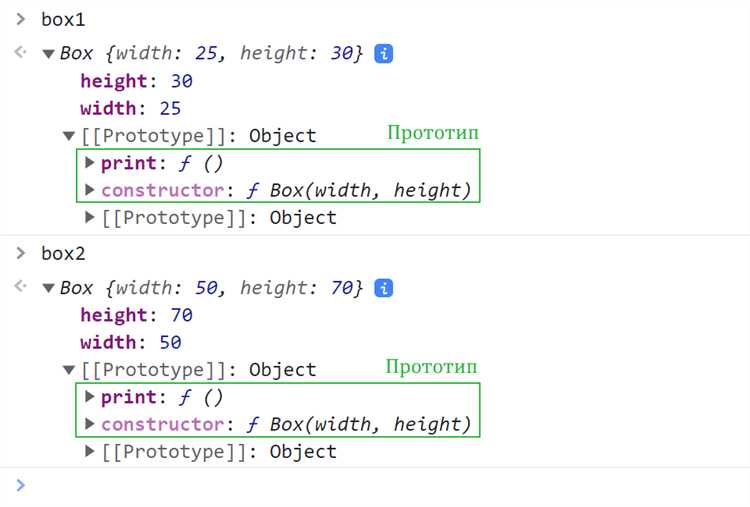
Task: Expand nested [[Prototype]]: Object under box1
Action: click(89, 218)
